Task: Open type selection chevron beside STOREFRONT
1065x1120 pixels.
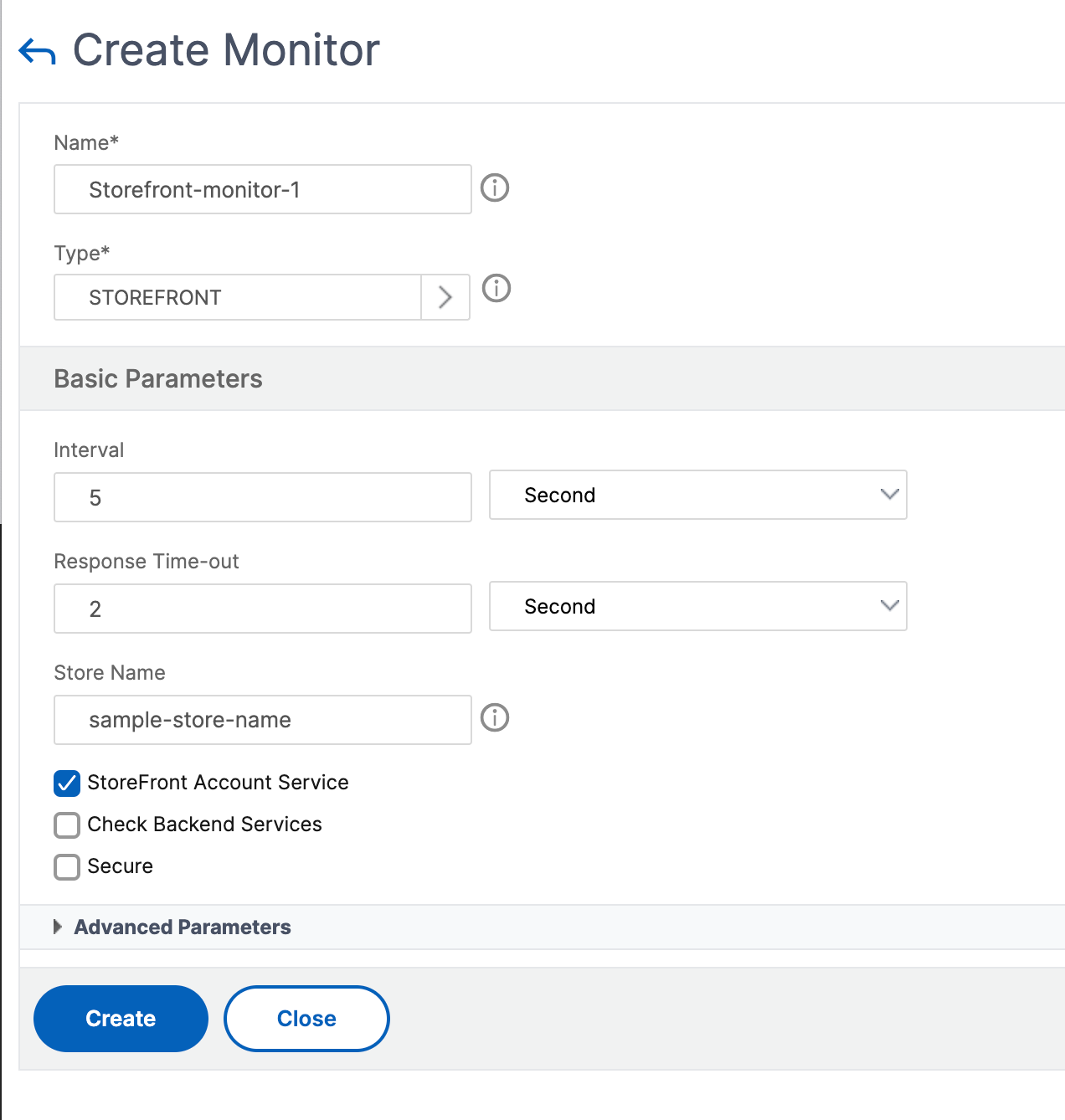Action: 445,297
